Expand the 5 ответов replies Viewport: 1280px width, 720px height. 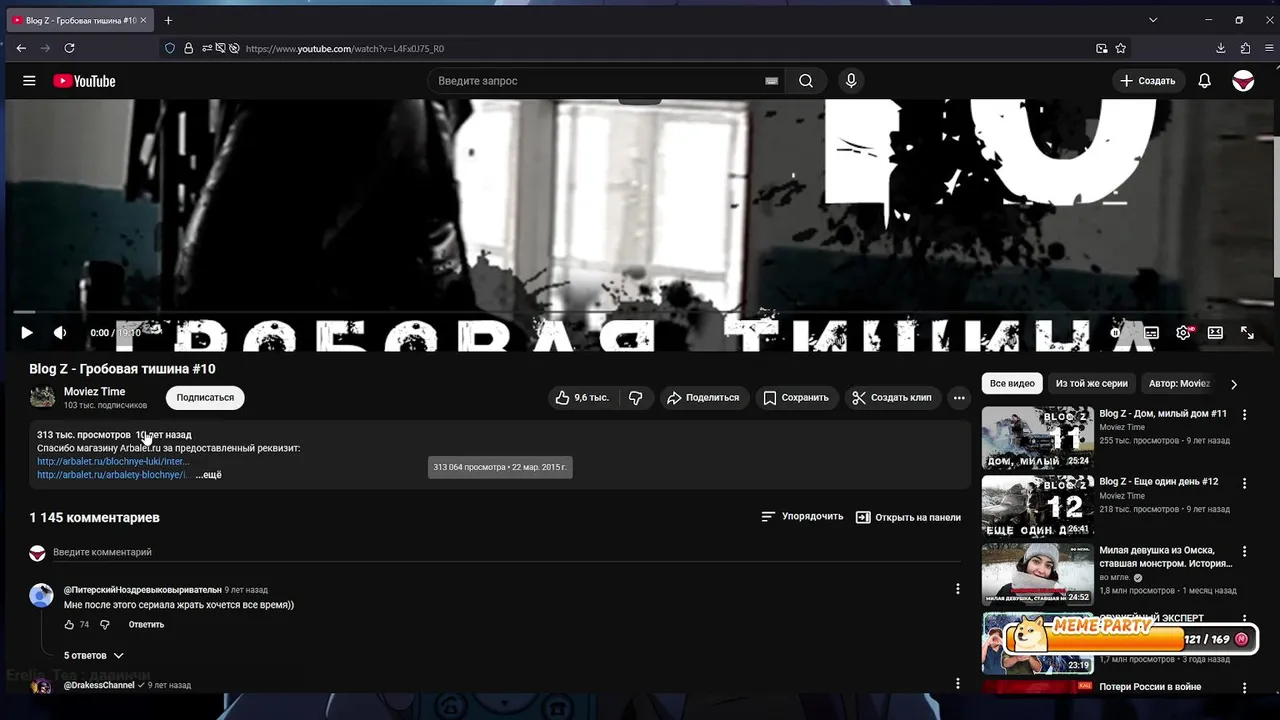click(94, 656)
